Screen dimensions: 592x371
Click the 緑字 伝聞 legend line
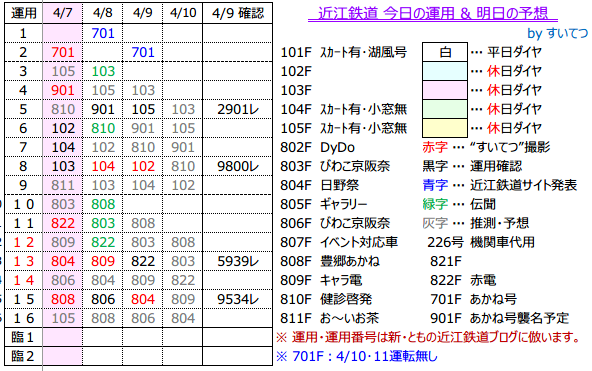point(459,204)
